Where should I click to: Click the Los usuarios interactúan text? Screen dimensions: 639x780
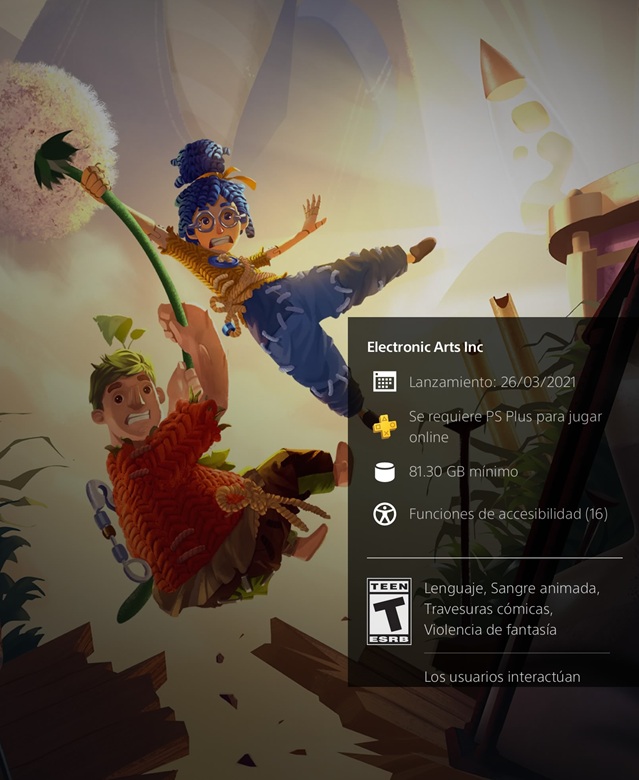click(x=502, y=677)
